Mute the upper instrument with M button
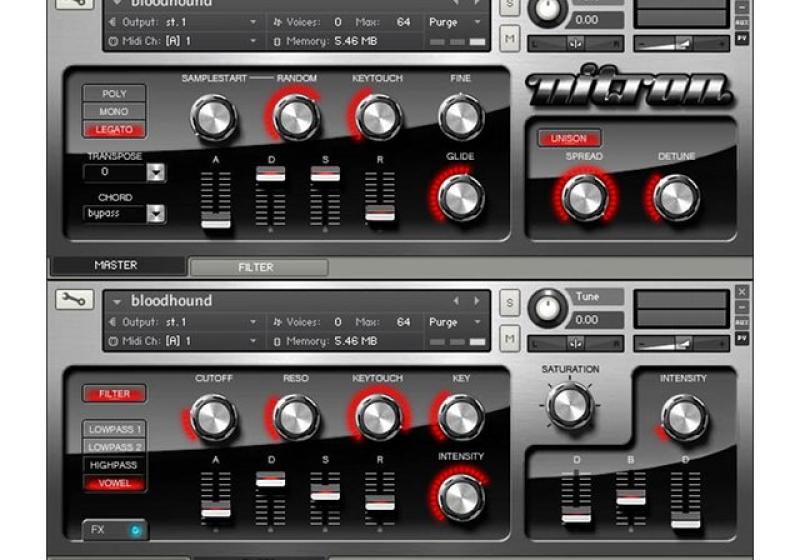Image resolution: width=800 pixels, height=560 pixels. [x=509, y=39]
